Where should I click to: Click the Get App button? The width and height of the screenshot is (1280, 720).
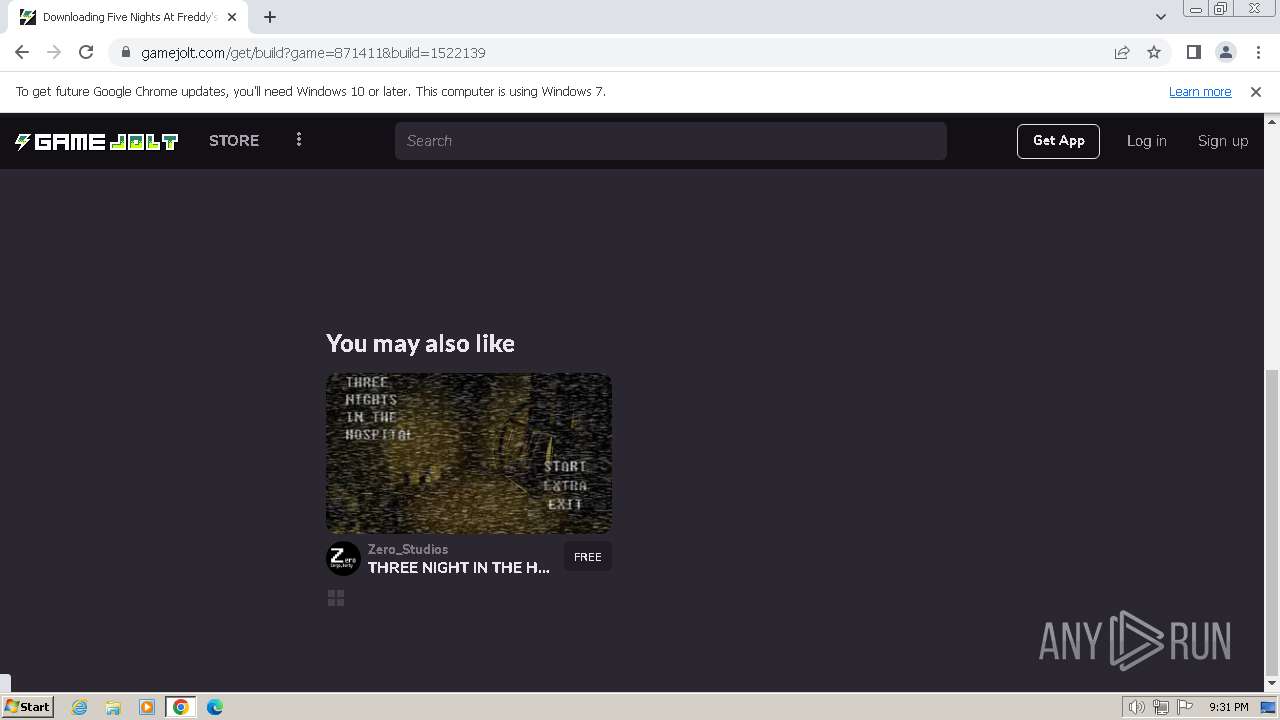(x=1059, y=141)
